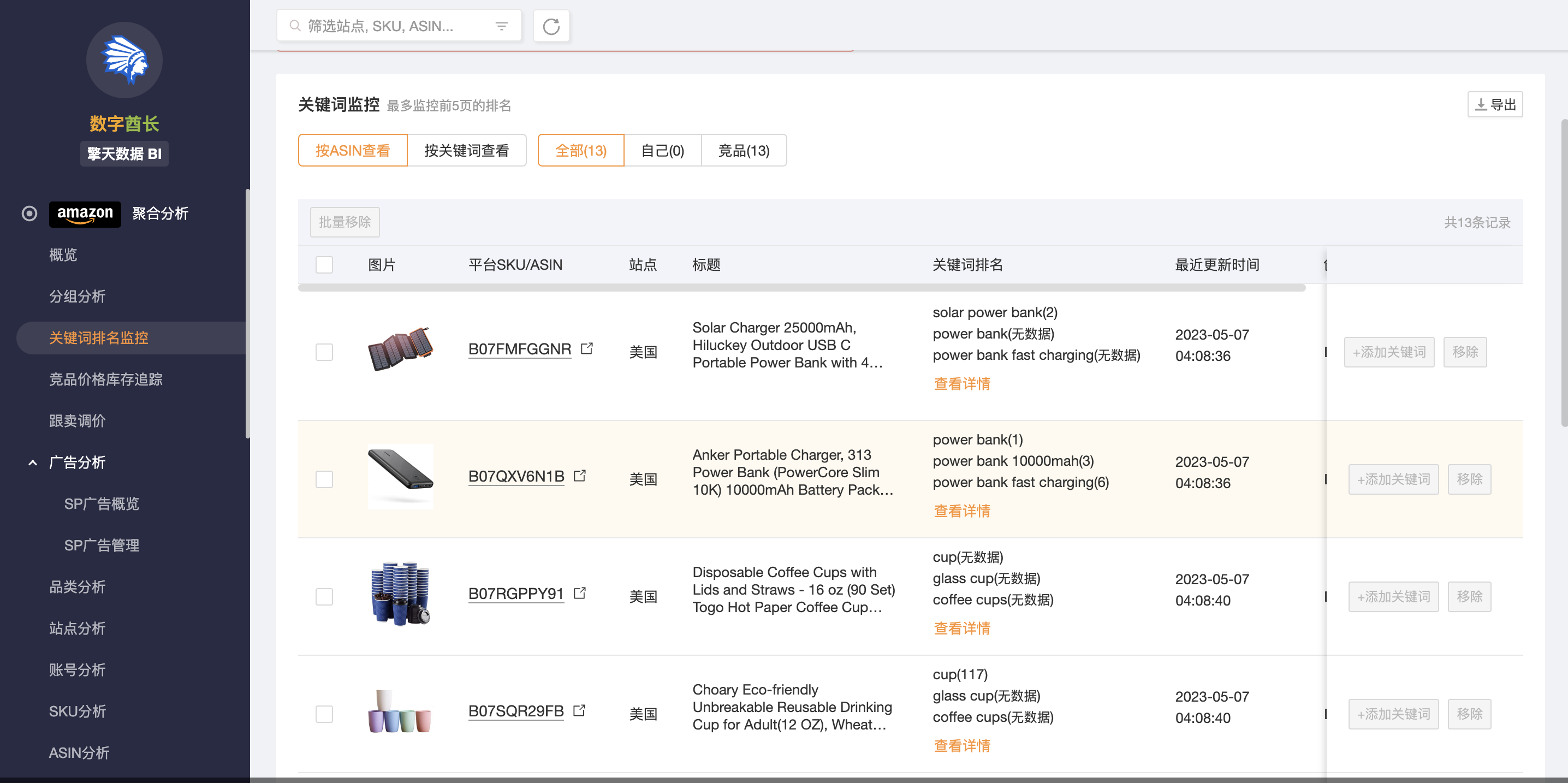Click the Choary cups product thumbnail

point(400,711)
